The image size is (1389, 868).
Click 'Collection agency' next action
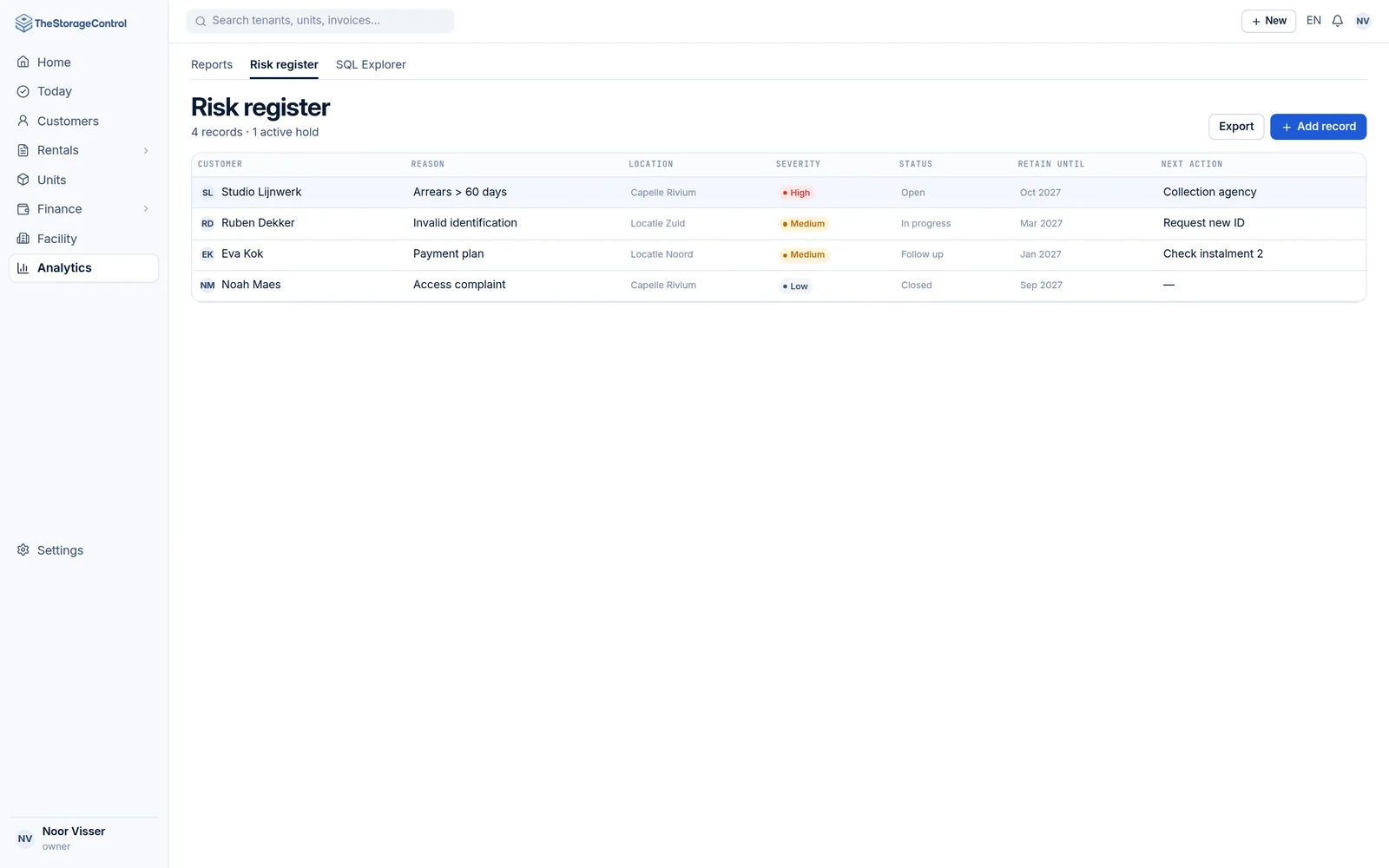click(x=1209, y=192)
